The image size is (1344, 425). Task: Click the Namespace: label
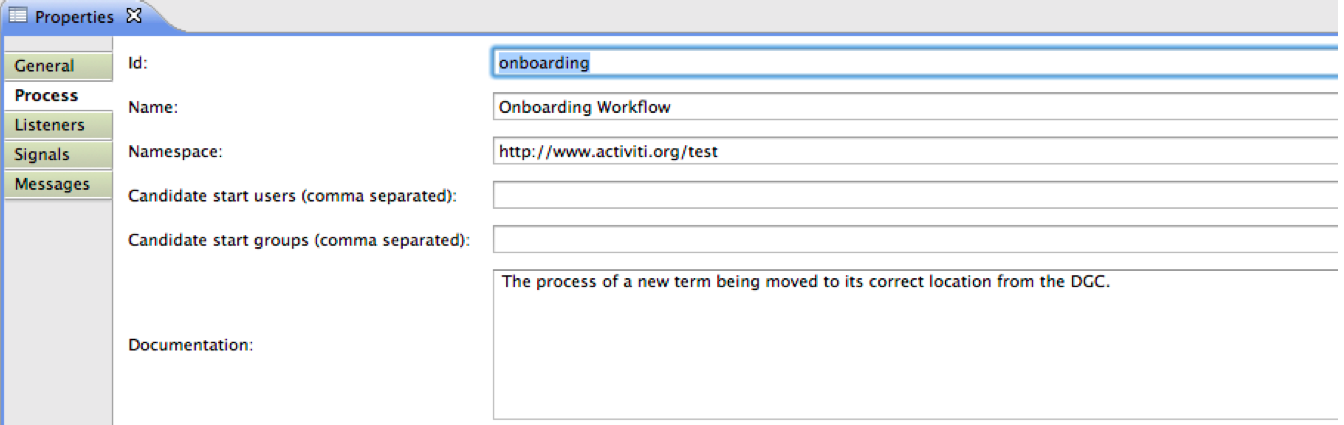175,152
